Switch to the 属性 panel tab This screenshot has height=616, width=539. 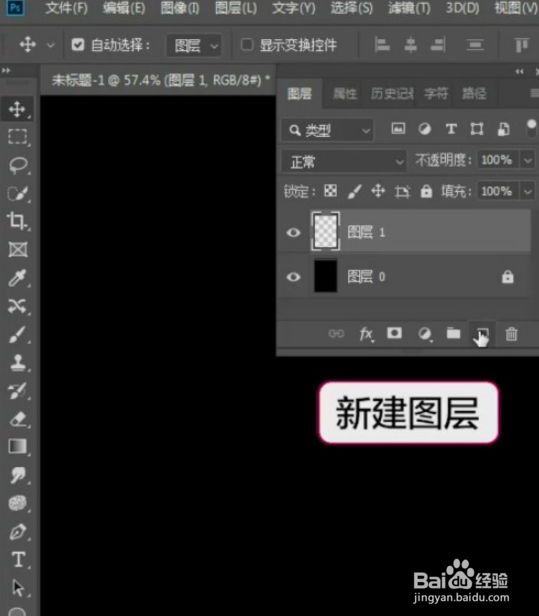click(x=345, y=94)
